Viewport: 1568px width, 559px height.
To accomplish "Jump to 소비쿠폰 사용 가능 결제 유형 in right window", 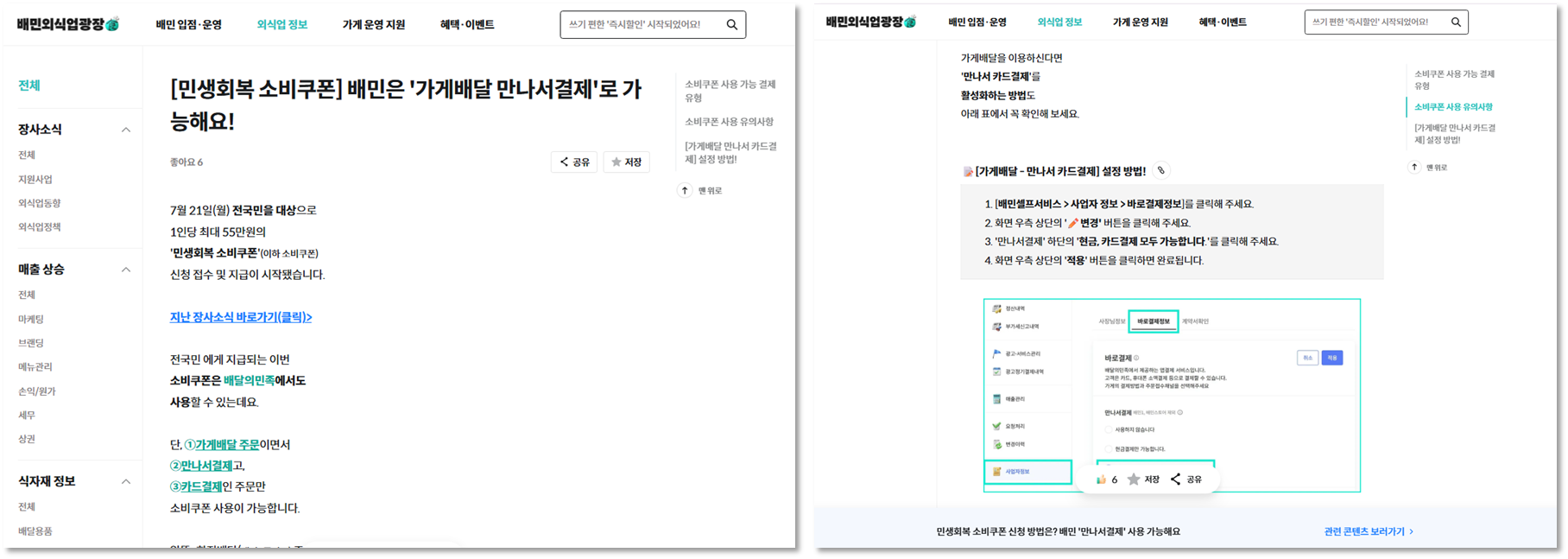I will coord(1455,79).
